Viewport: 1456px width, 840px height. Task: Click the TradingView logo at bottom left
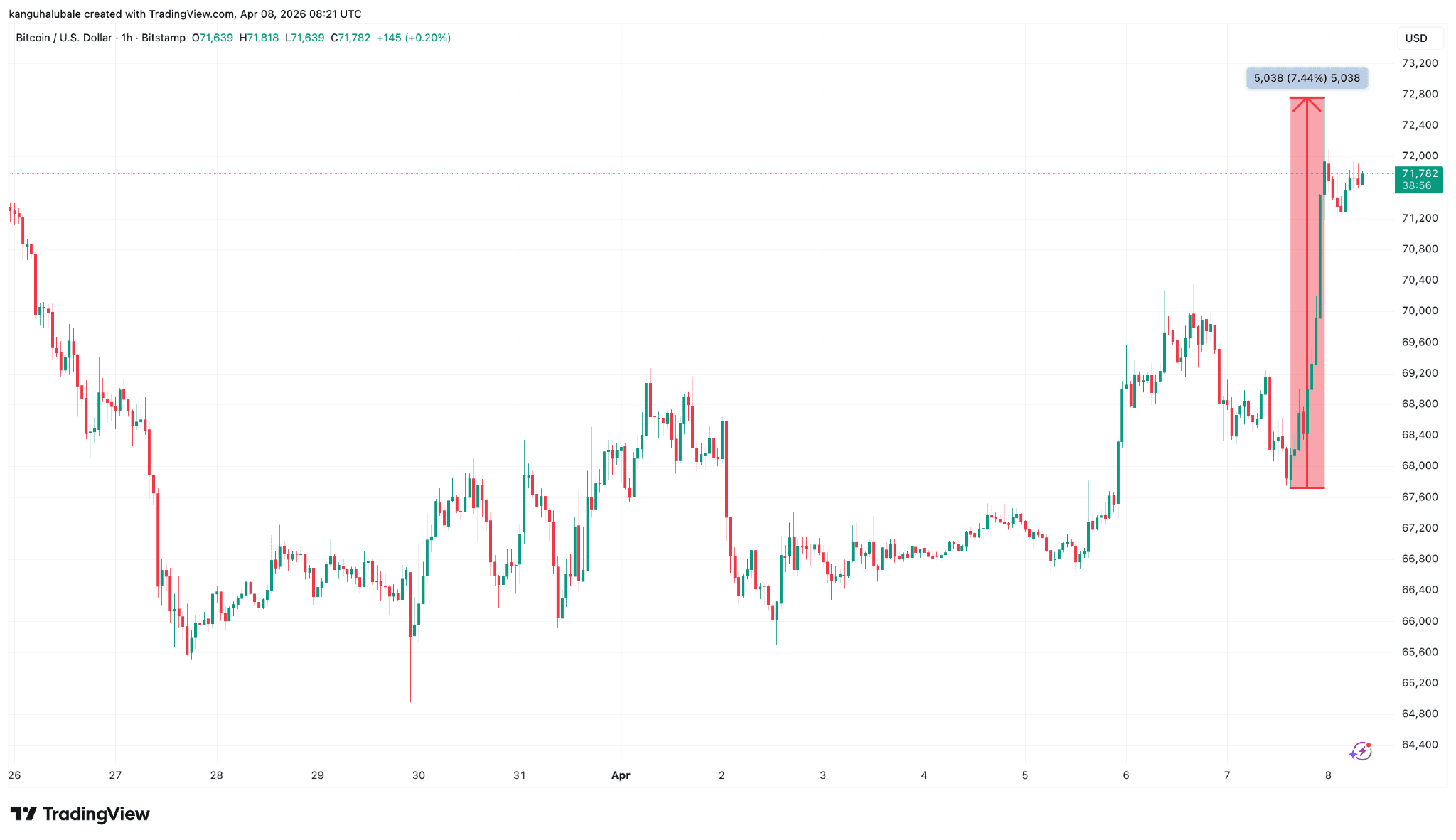tap(80, 814)
